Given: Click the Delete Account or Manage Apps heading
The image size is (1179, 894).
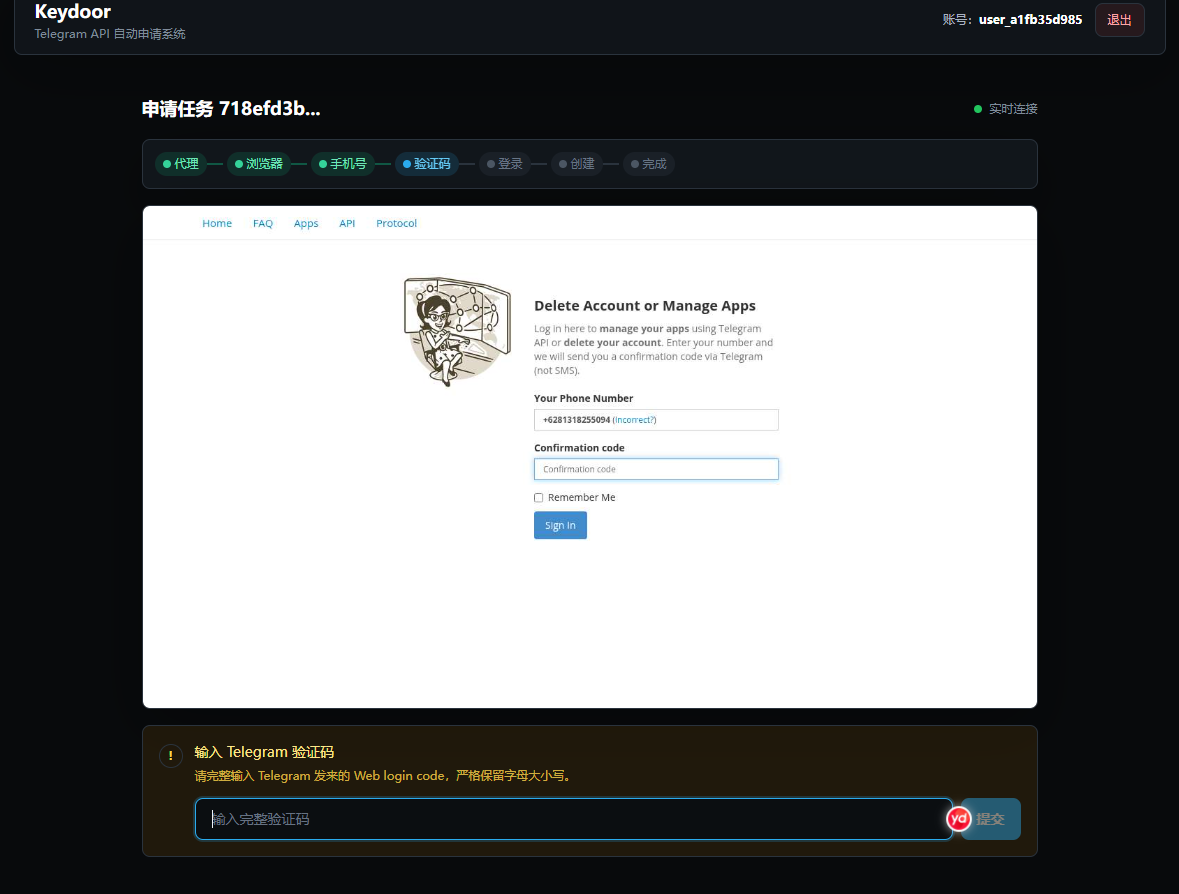Looking at the screenshot, I should (x=644, y=306).
